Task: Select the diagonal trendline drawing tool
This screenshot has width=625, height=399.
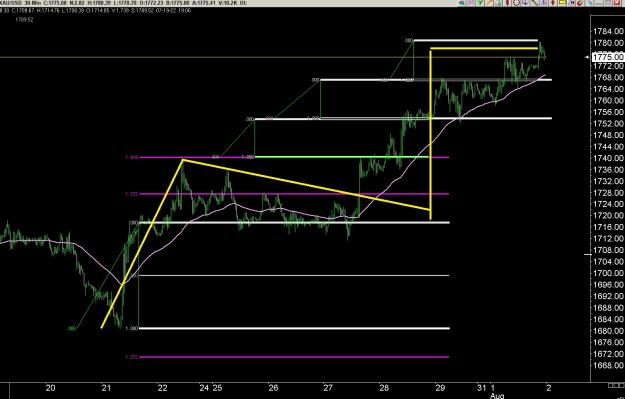Action: 535,3
